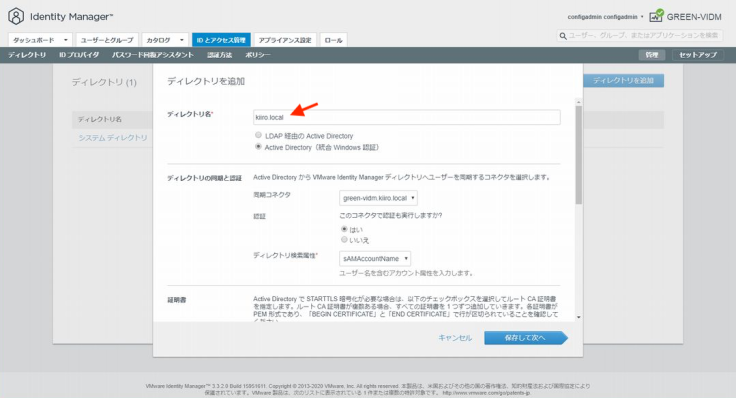Open the ID プロバイダ submenu item
736x398 pixels.
pos(79,55)
